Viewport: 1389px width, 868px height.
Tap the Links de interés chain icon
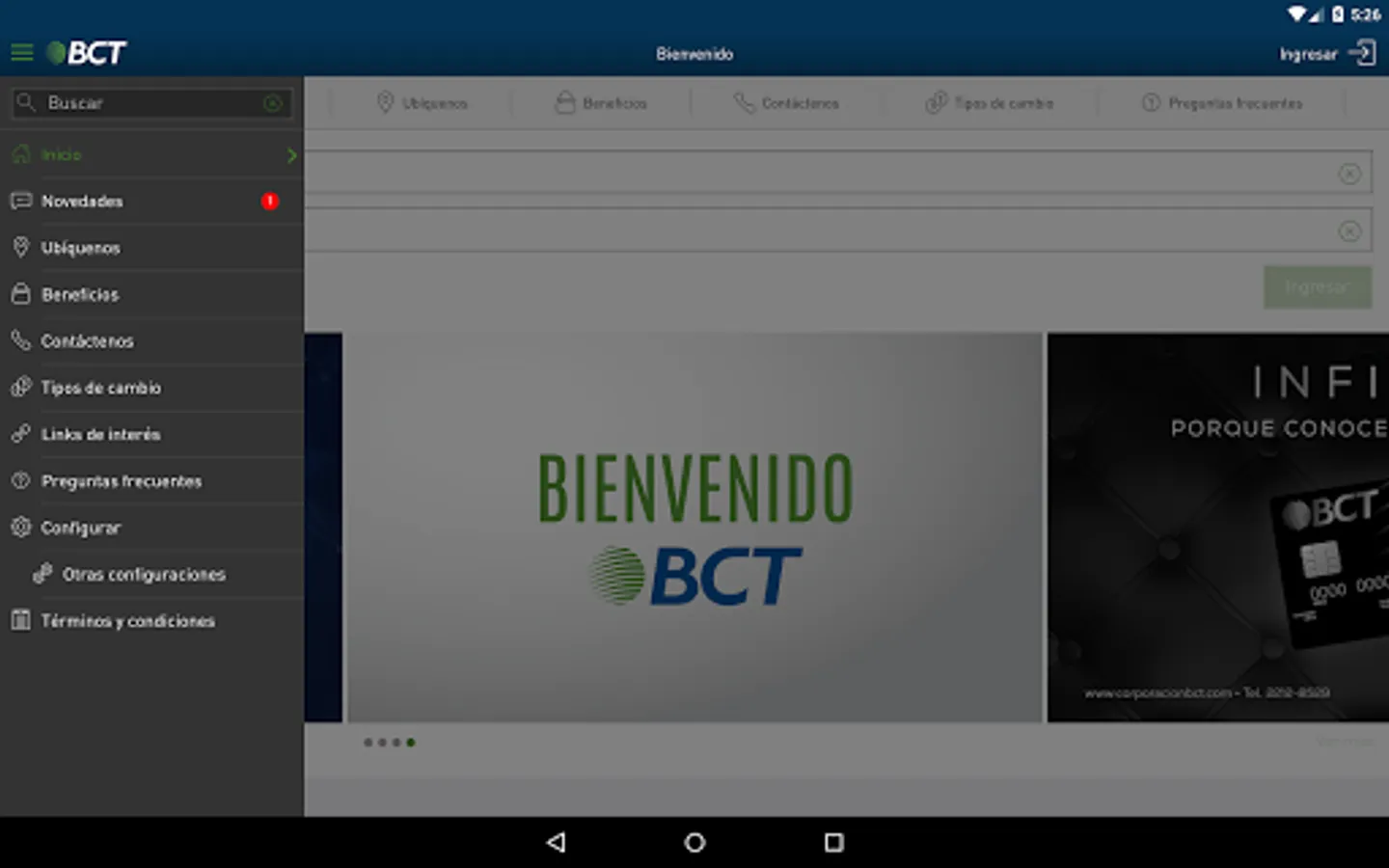21,433
